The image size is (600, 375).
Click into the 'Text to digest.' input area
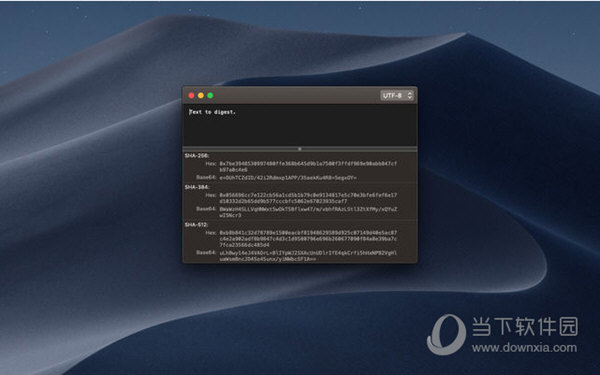(300, 125)
